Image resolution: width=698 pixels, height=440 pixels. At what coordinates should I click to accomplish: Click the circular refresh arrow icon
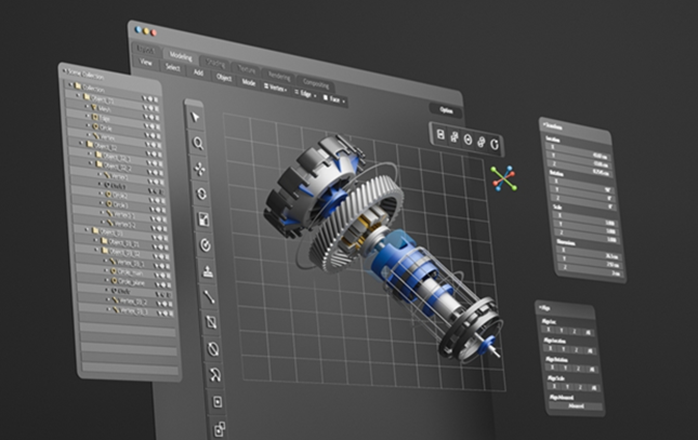click(x=495, y=144)
